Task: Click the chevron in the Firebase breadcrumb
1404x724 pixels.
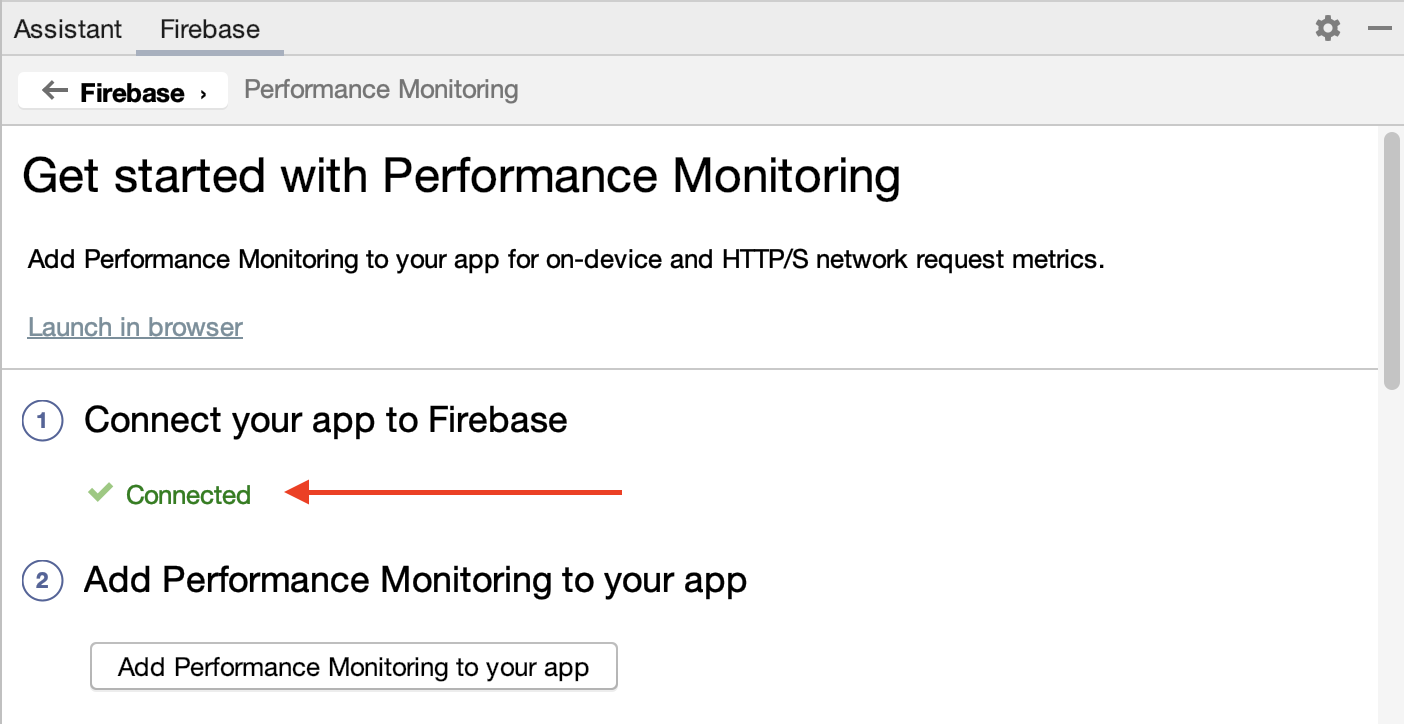Action: coord(206,92)
